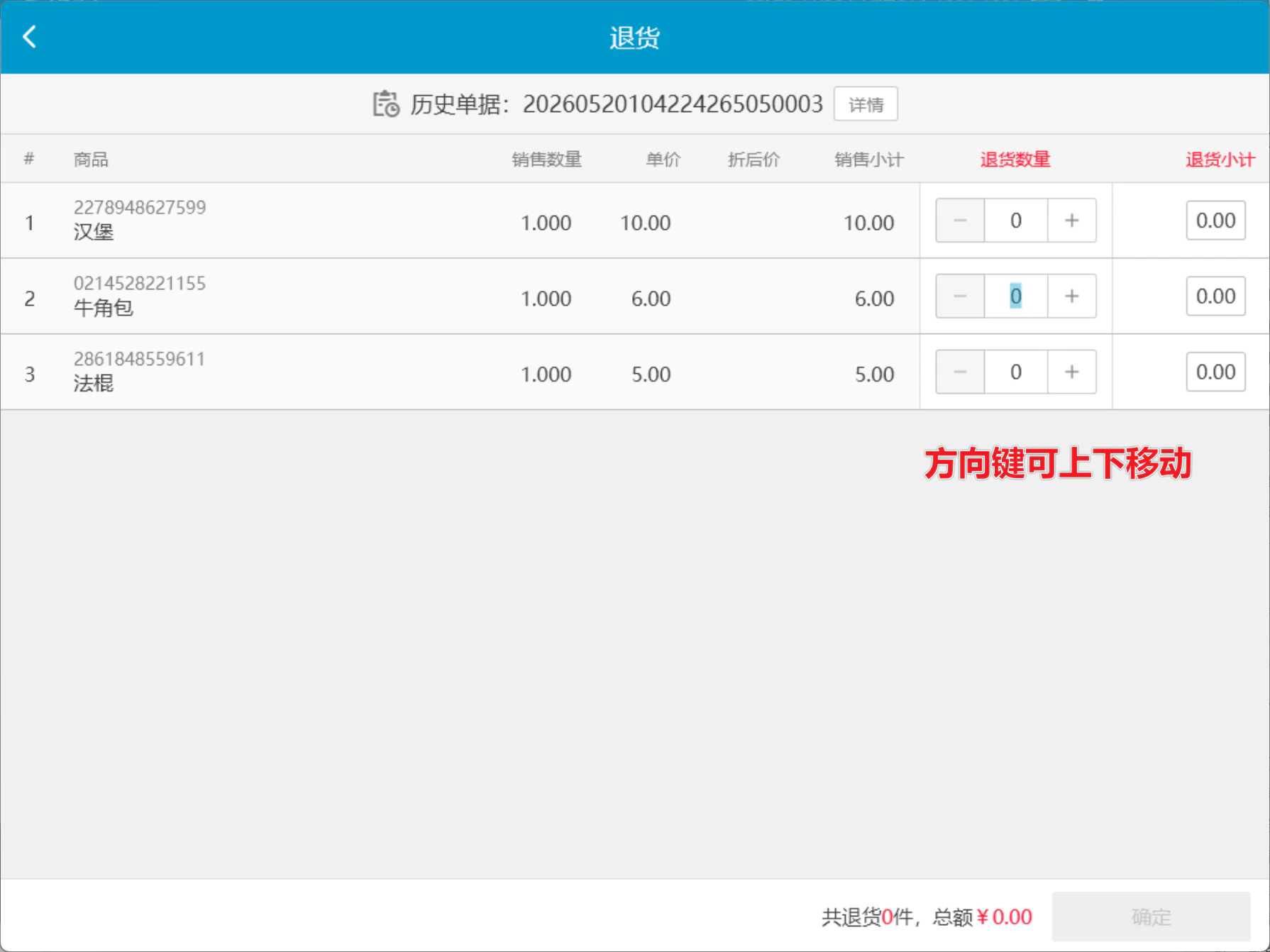
Task: Select the 汉堡 product row
Action: [460, 221]
